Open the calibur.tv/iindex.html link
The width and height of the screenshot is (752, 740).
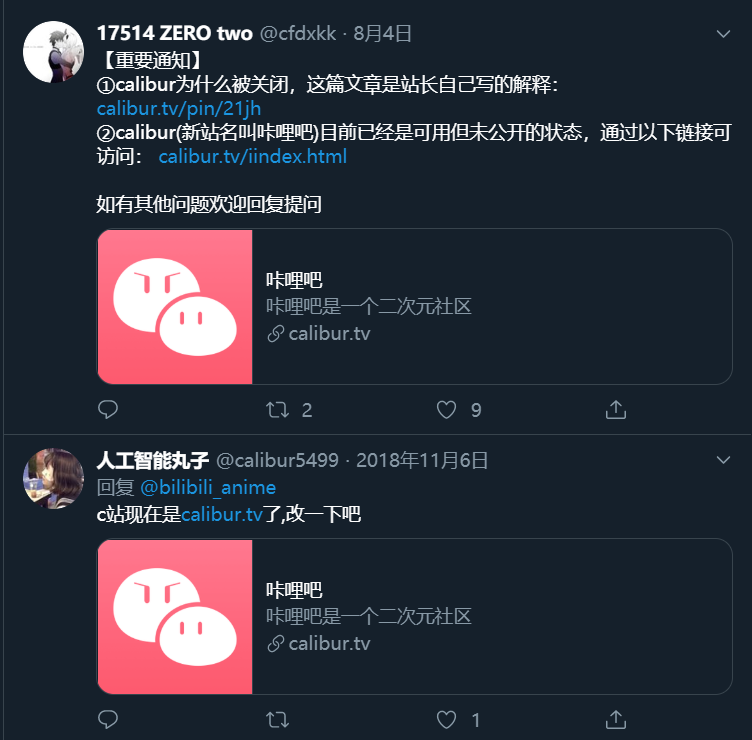[x=253, y=156]
